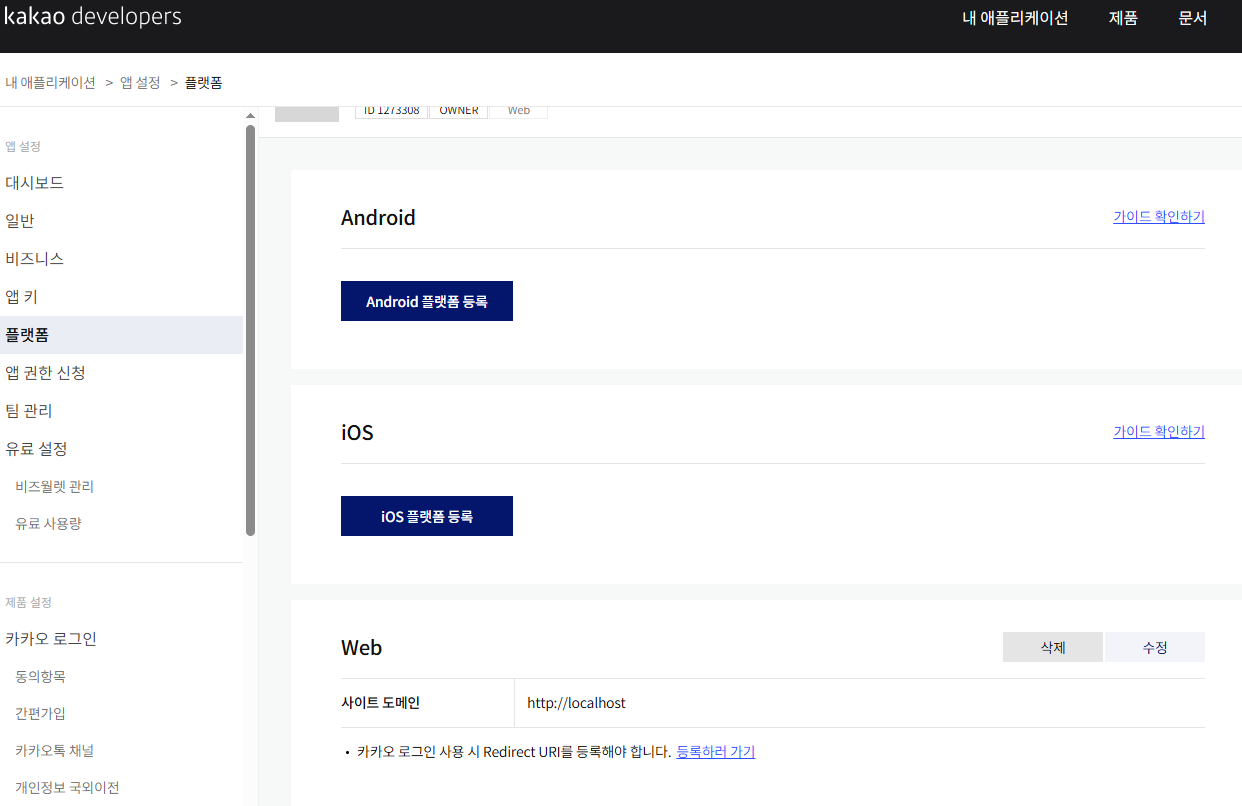The image size is (1242, 806).
Task: Click 수정 button in Web section
Action: click(1155, 647)
